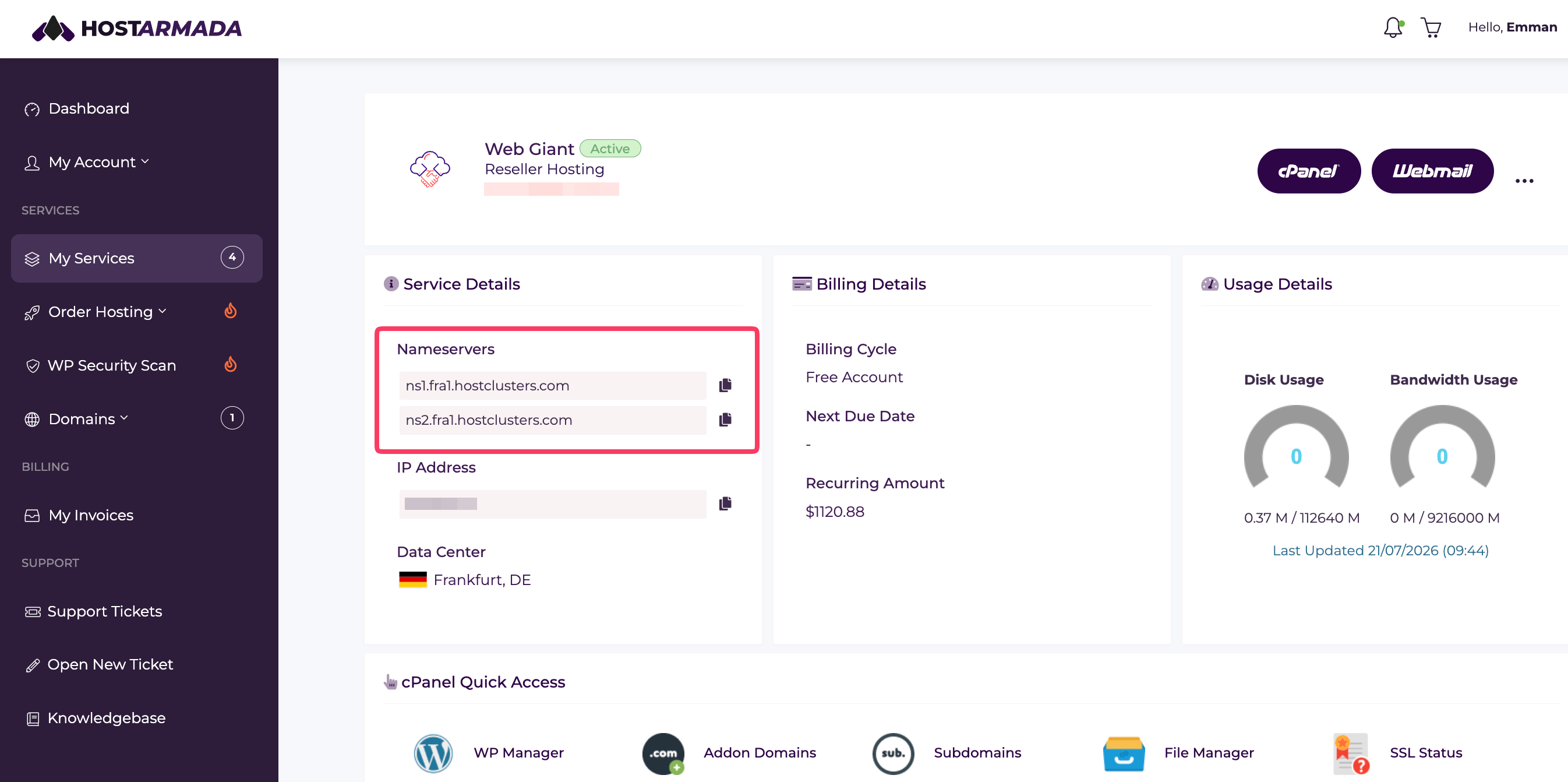
Task: Click the German flag beside Frankfurt
Action: tap(413, 579)
